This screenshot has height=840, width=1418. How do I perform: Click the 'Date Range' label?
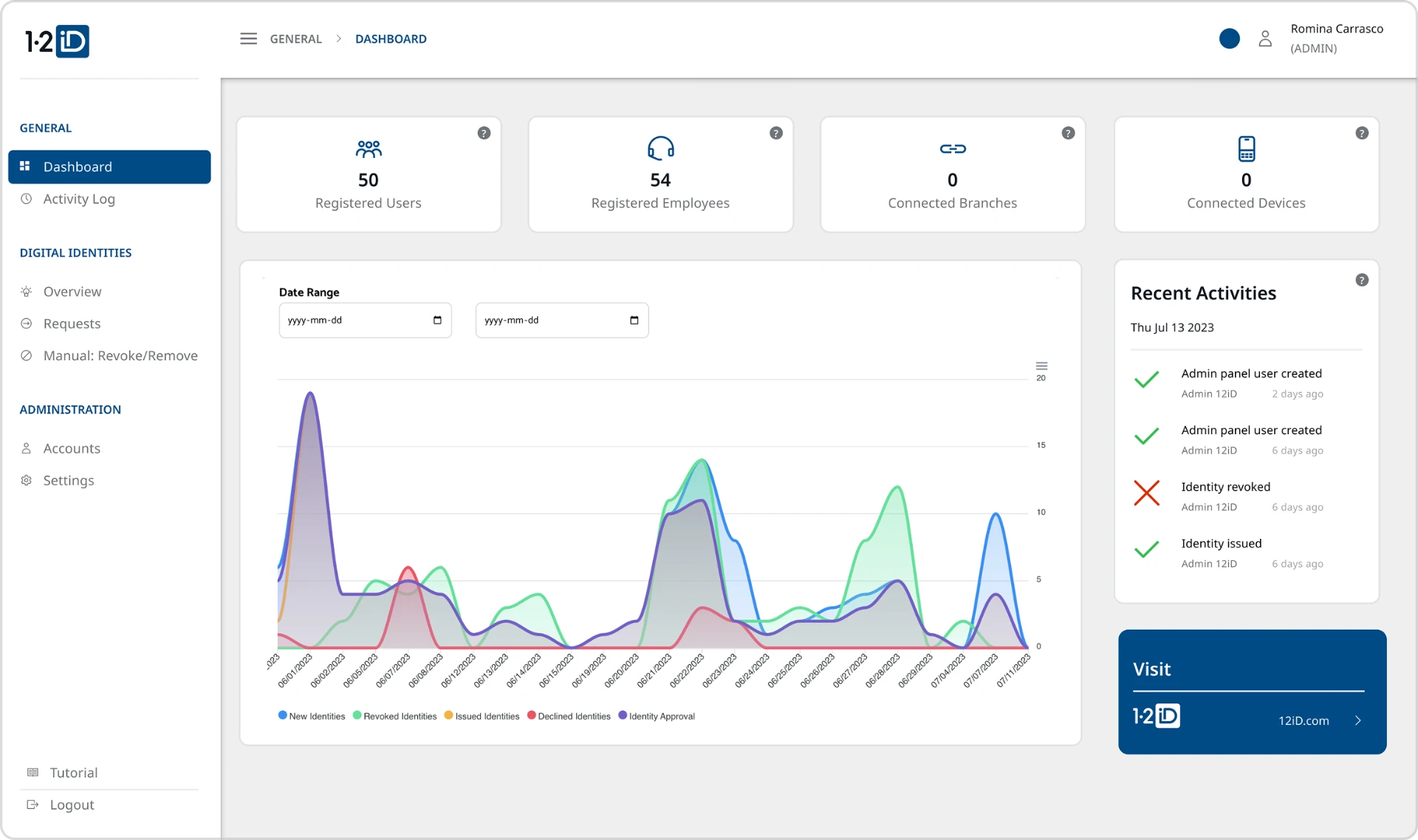(309, 292)
